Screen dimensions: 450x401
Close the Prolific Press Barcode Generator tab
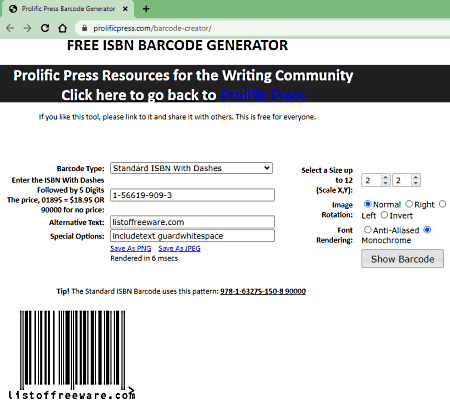click(x=125, y=9)
